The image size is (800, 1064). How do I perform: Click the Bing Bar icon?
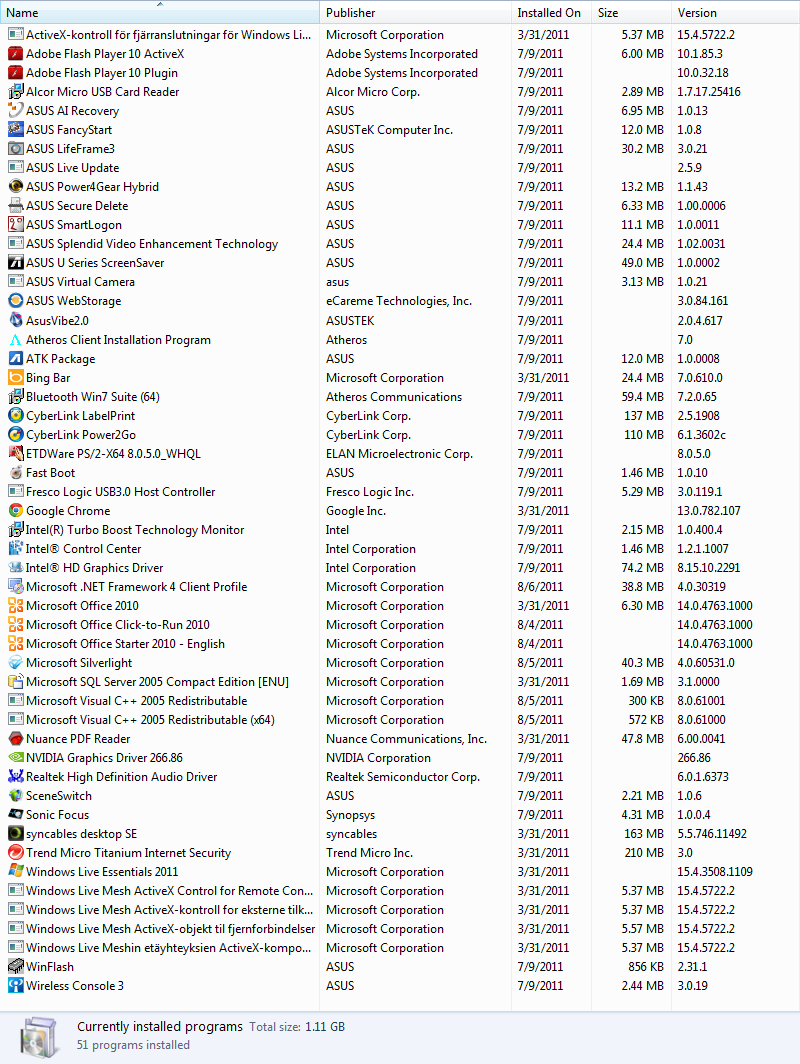[16, 378]
